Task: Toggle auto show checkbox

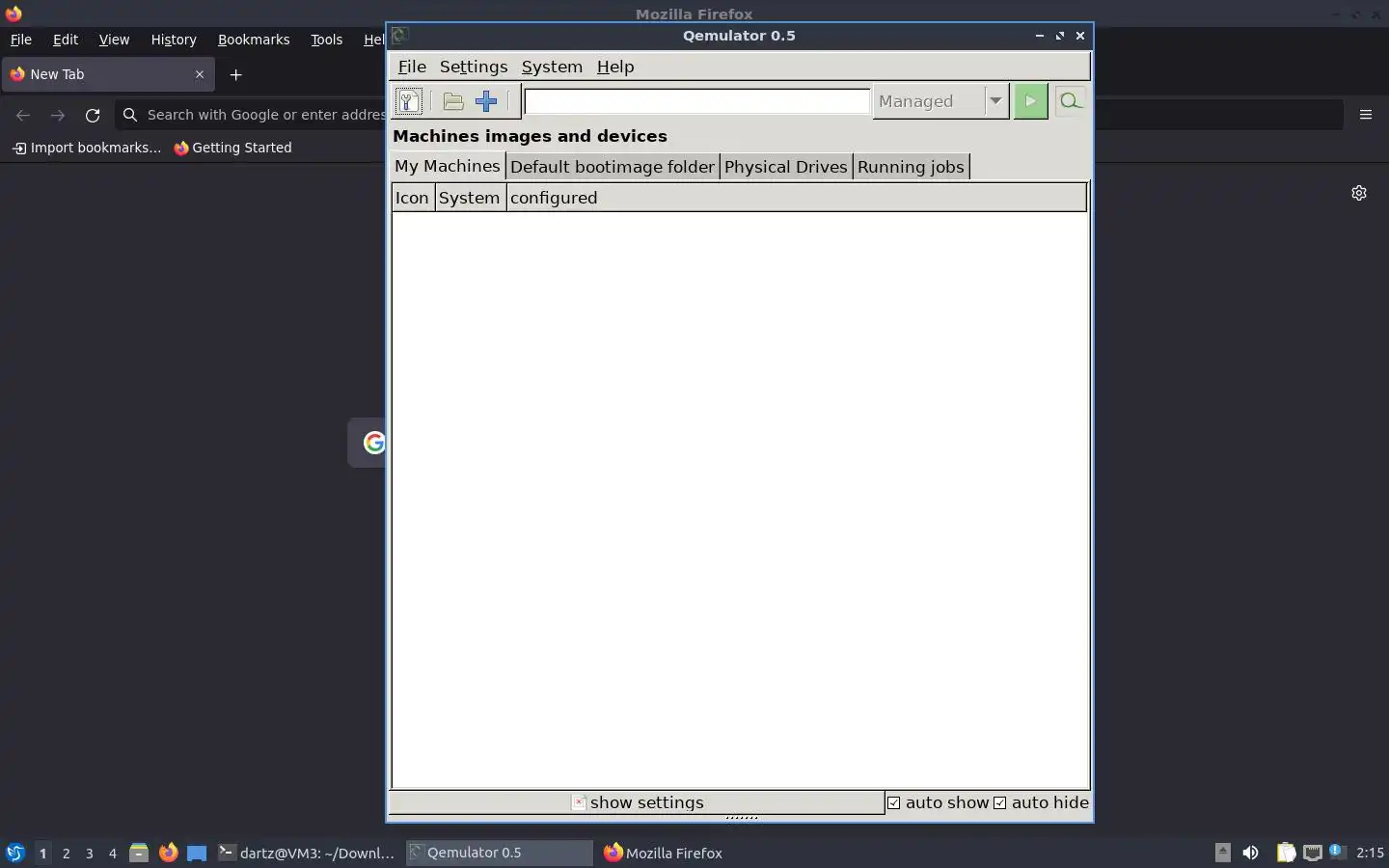Action: [x=894, y=802]
